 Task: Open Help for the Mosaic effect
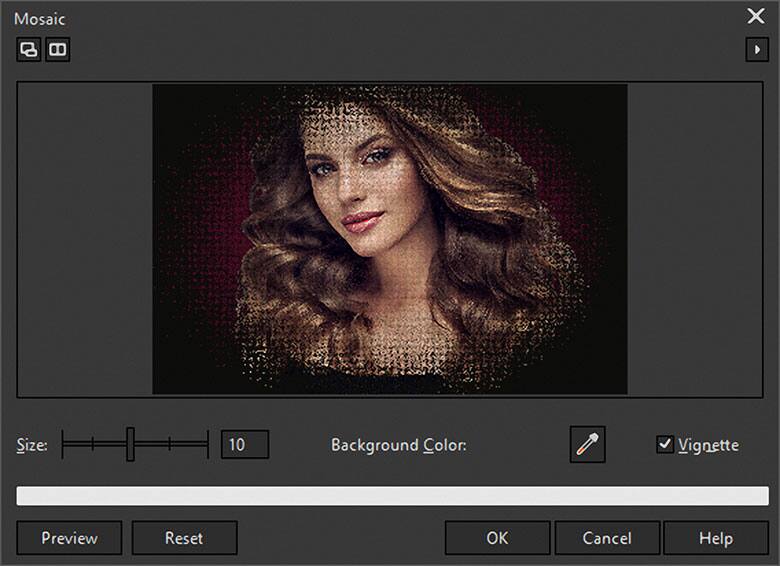[716, 538]
